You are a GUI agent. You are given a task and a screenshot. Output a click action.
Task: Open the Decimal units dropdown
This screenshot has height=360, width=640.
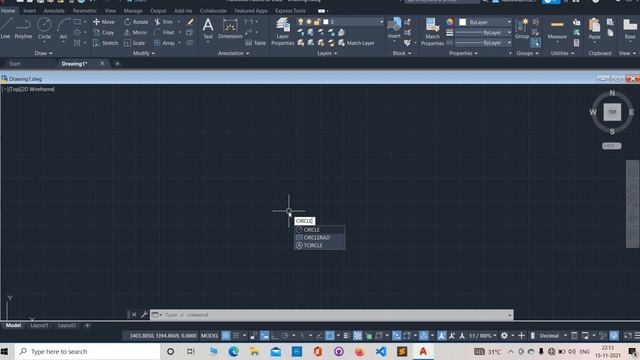pos(553,336)
